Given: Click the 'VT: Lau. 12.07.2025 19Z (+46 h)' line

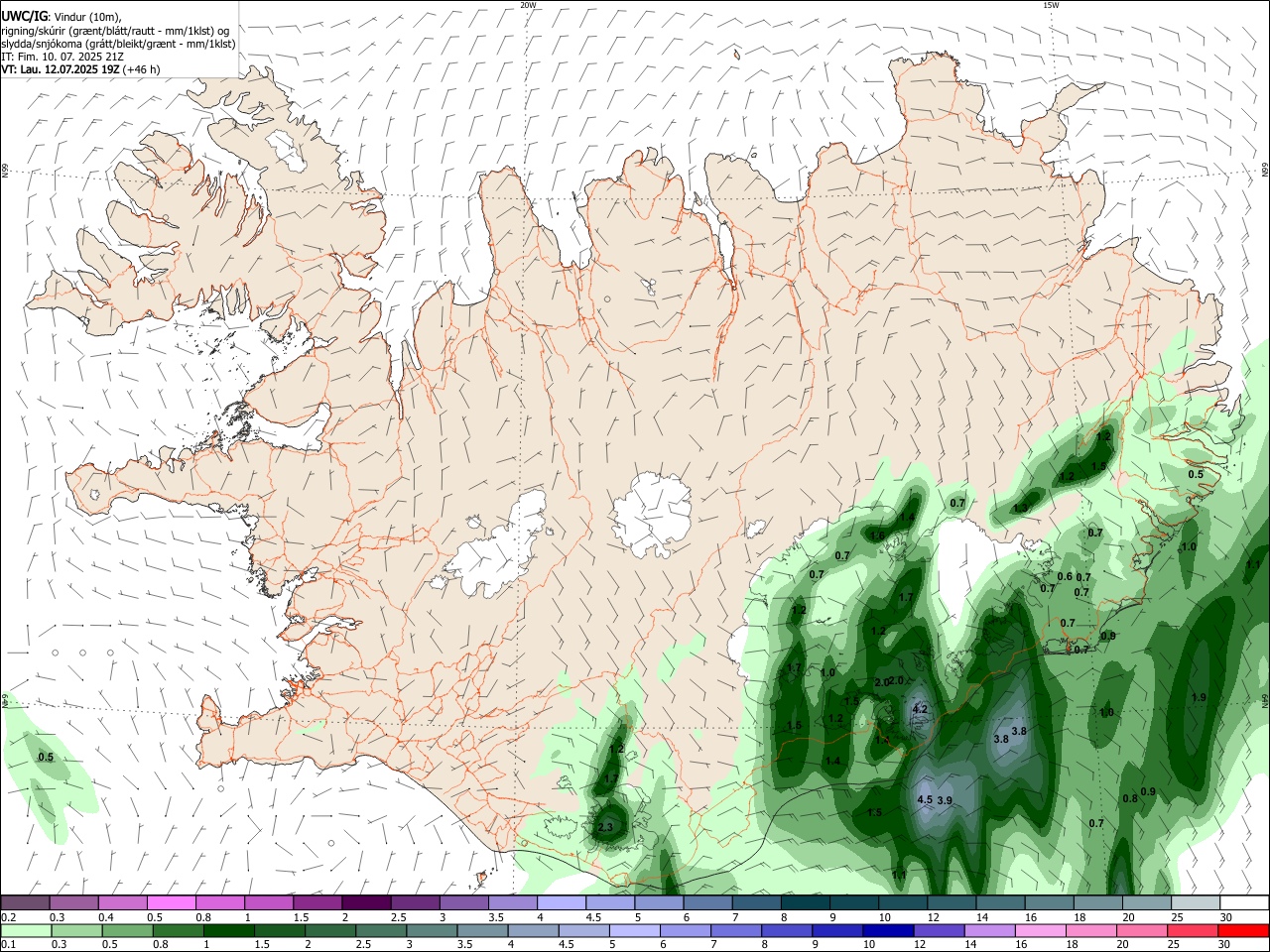Looking at the screenshot, I should click(x=80, y=69).
